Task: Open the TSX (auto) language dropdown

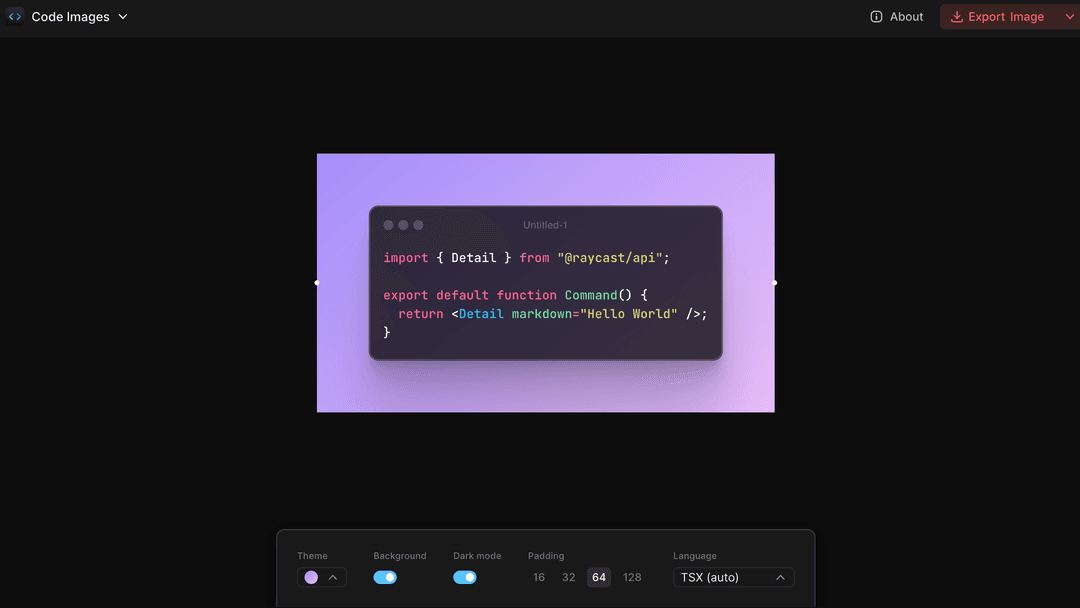Action: [733, 577]
